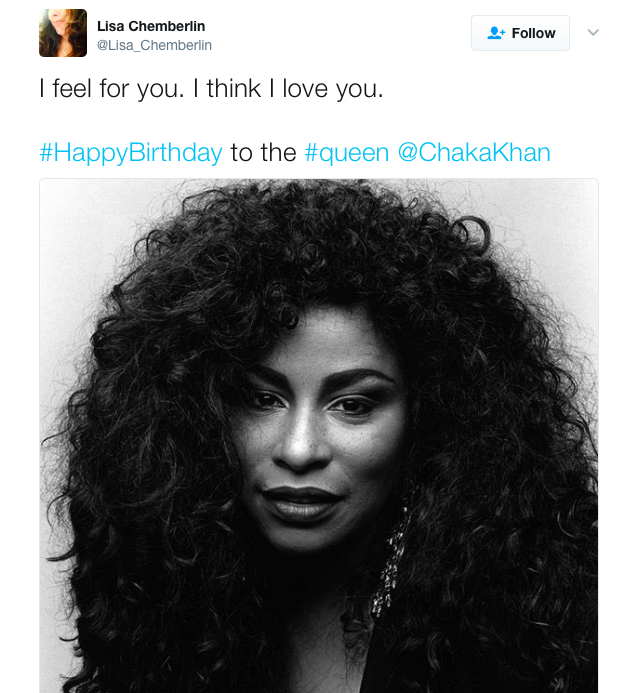Viewport: 638px width, 693px height.
Task: Open the #HappyBirthday hashtag
Action: point(131,153)
